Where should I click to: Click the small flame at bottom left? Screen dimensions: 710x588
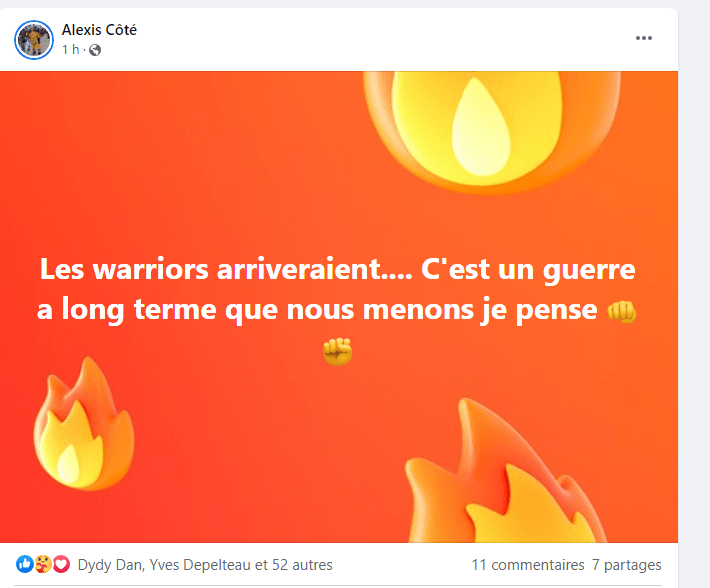pos(84,424)
